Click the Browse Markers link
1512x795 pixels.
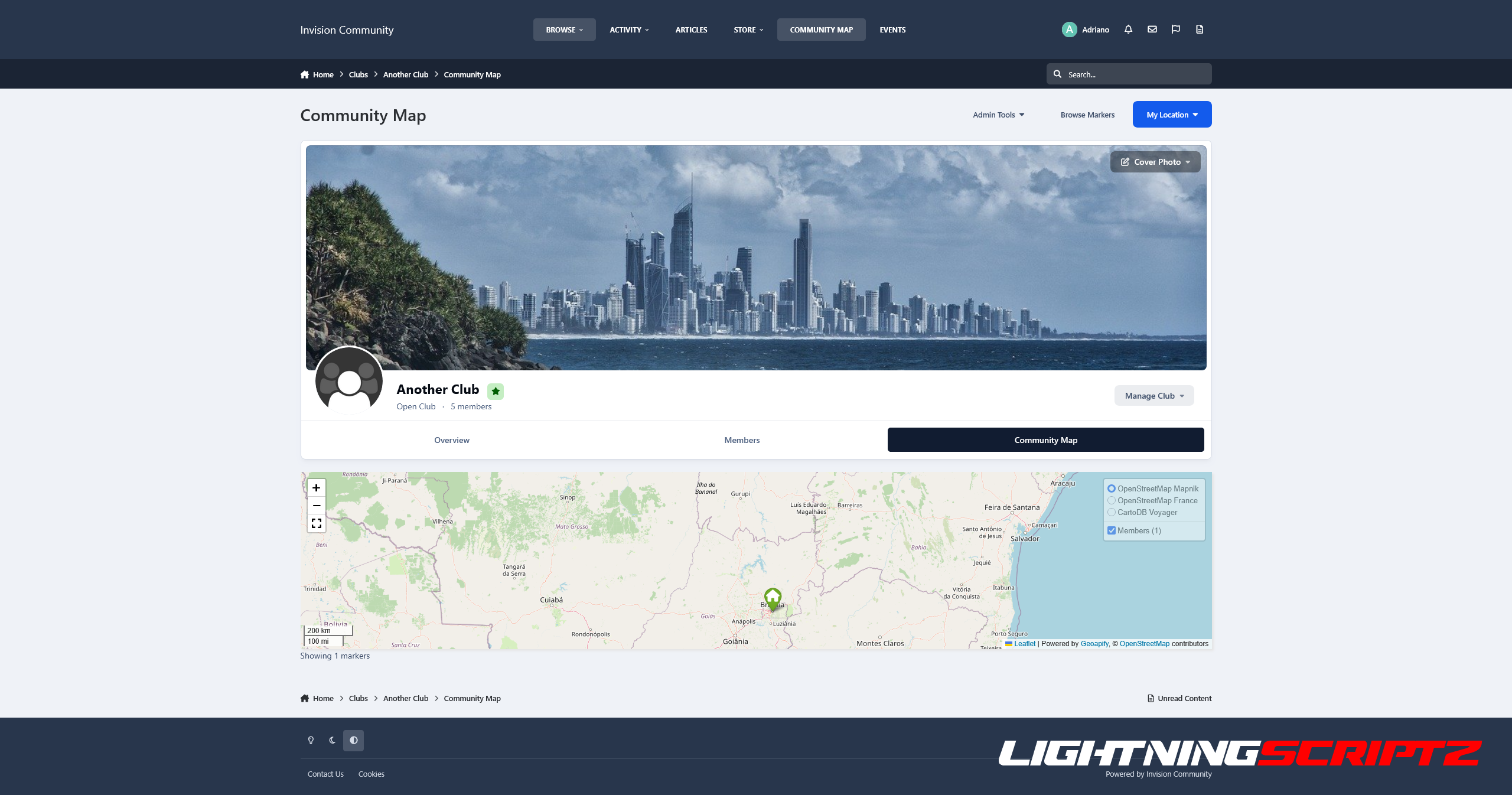[1087, 115]
